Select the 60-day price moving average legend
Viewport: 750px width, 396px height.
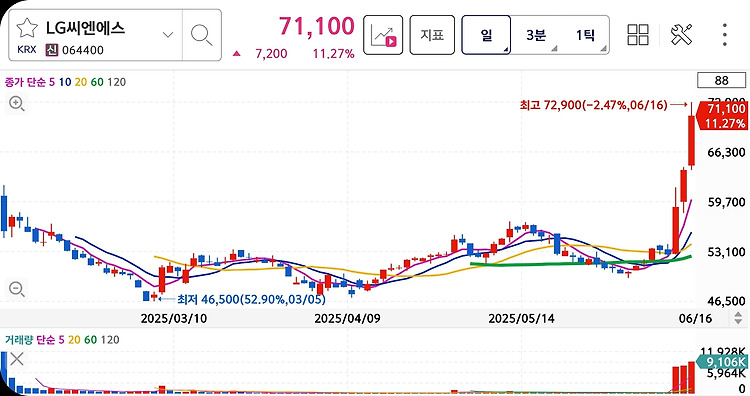[97, 82]
